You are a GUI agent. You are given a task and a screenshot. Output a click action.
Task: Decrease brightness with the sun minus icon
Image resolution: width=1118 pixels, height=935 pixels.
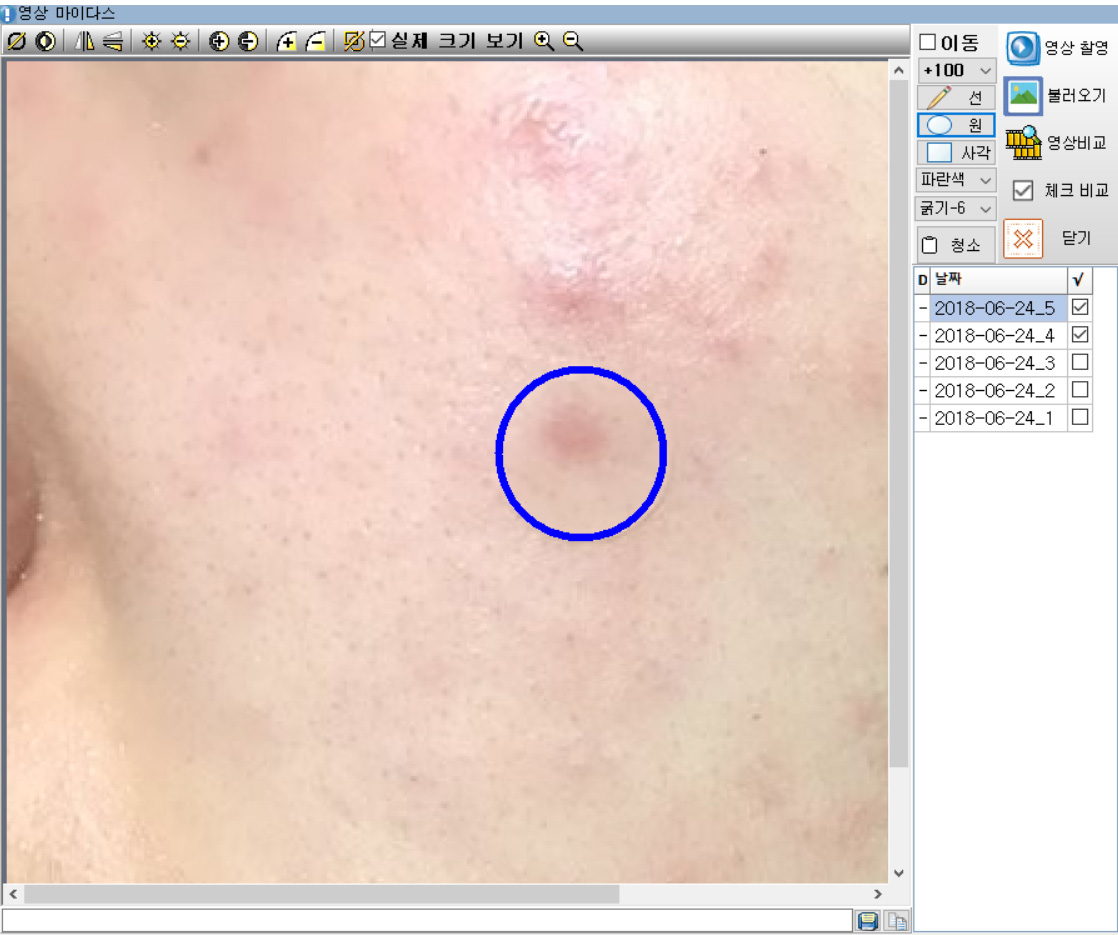click(180, 41)
